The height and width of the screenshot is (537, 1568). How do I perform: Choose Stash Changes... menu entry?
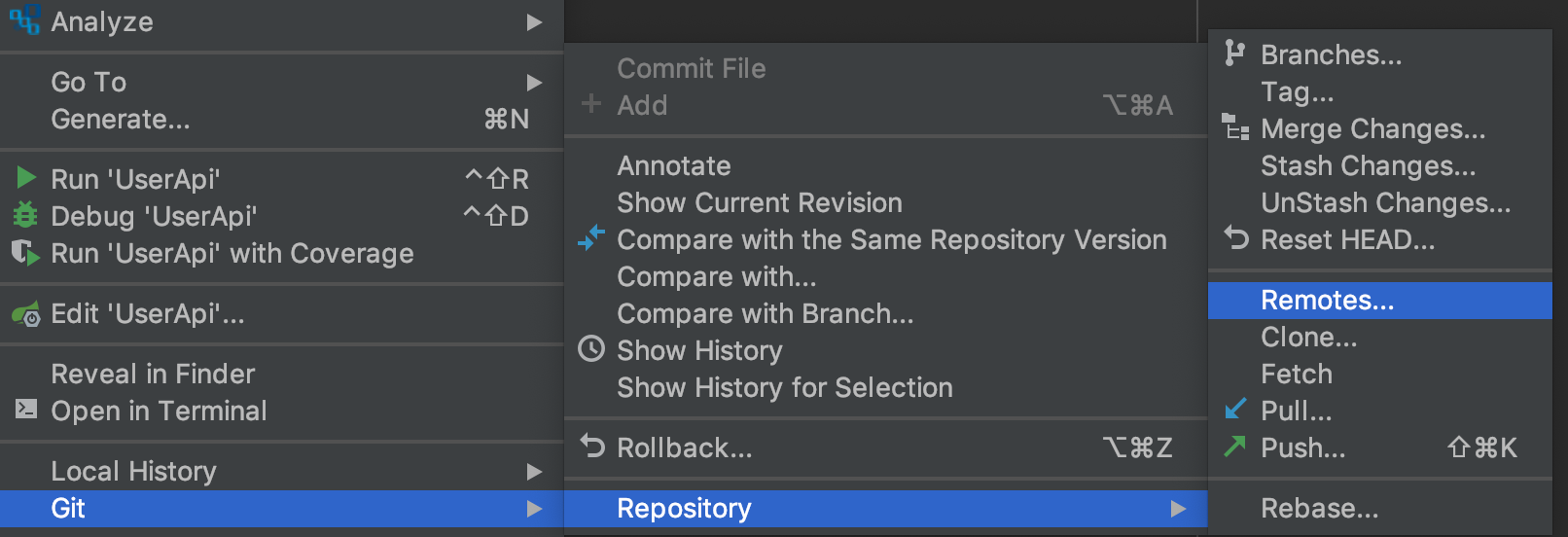[x=1368, y=165]
